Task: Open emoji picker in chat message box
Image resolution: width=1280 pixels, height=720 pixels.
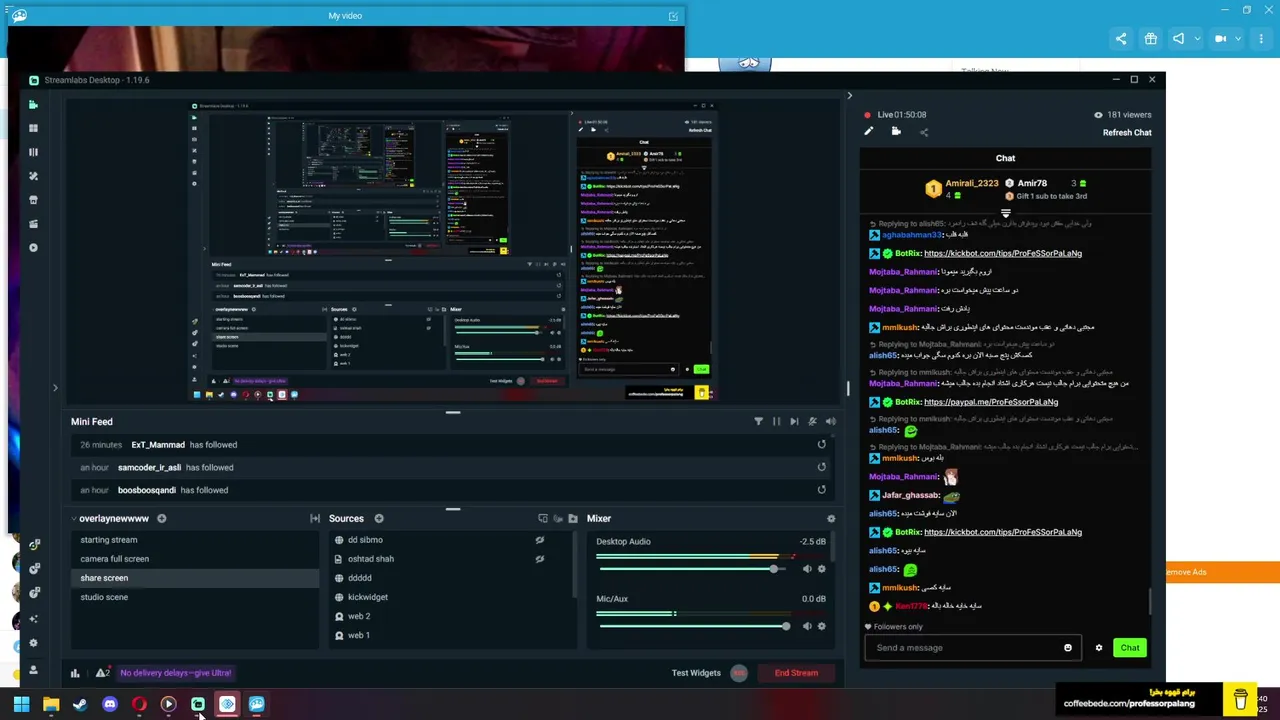Action: pyautogui.click(x=1068, y=648)
